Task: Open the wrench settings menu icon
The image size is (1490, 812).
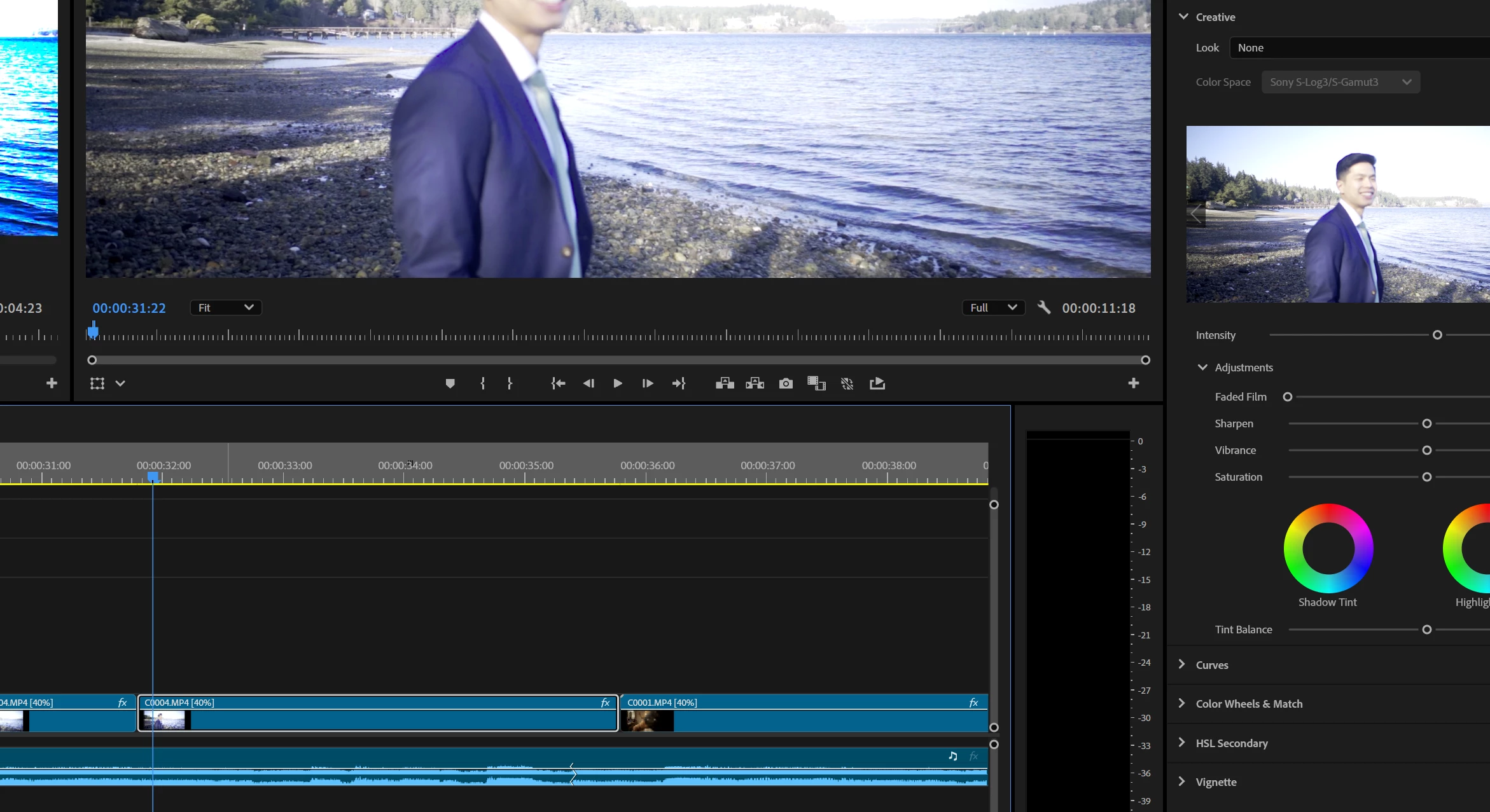Action: [x=1044, y=308]
